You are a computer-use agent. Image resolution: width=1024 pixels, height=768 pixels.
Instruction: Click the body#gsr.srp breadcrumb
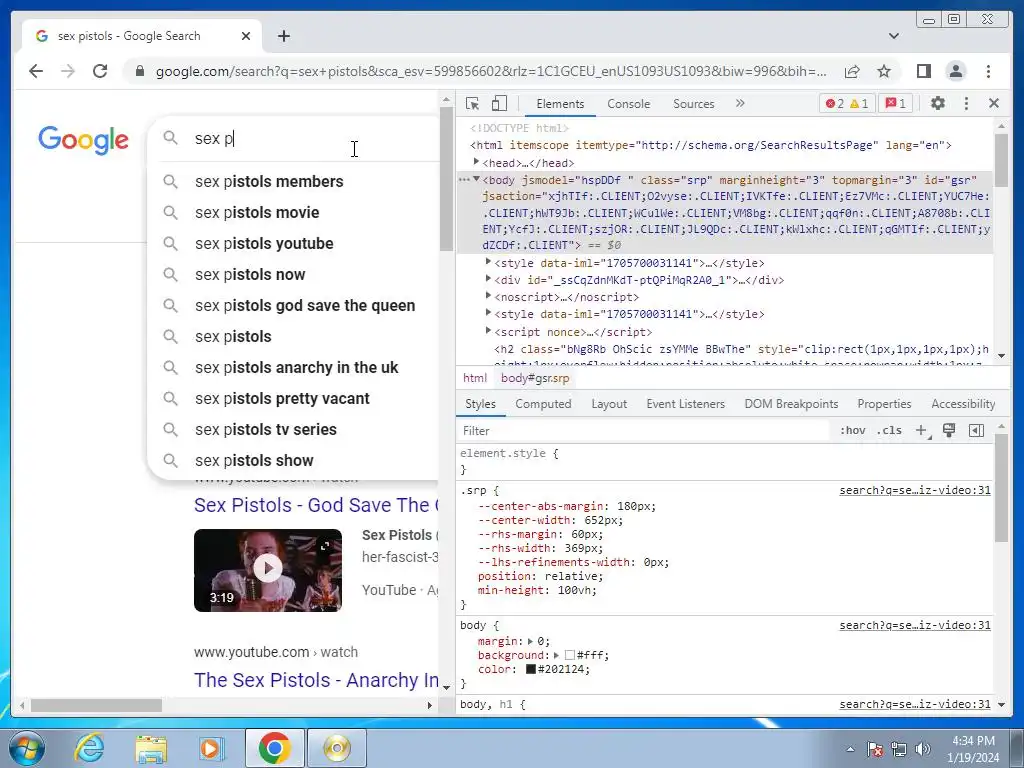(535, 378)
